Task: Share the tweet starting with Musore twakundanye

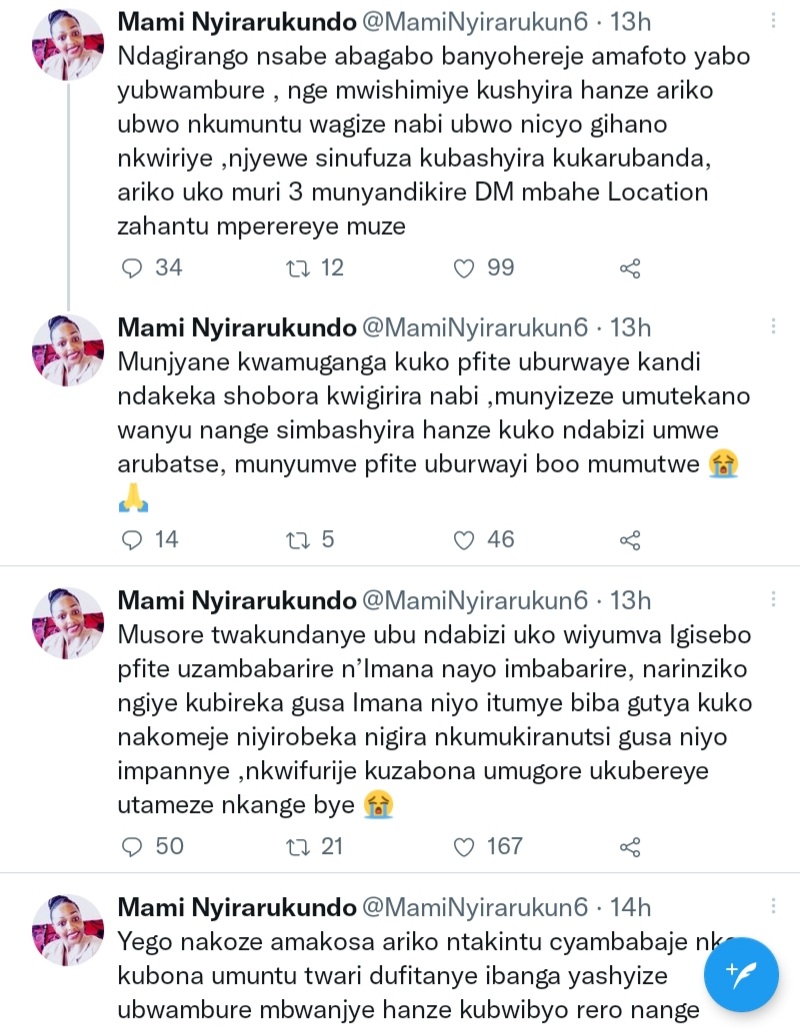Action: coord(630,846)
